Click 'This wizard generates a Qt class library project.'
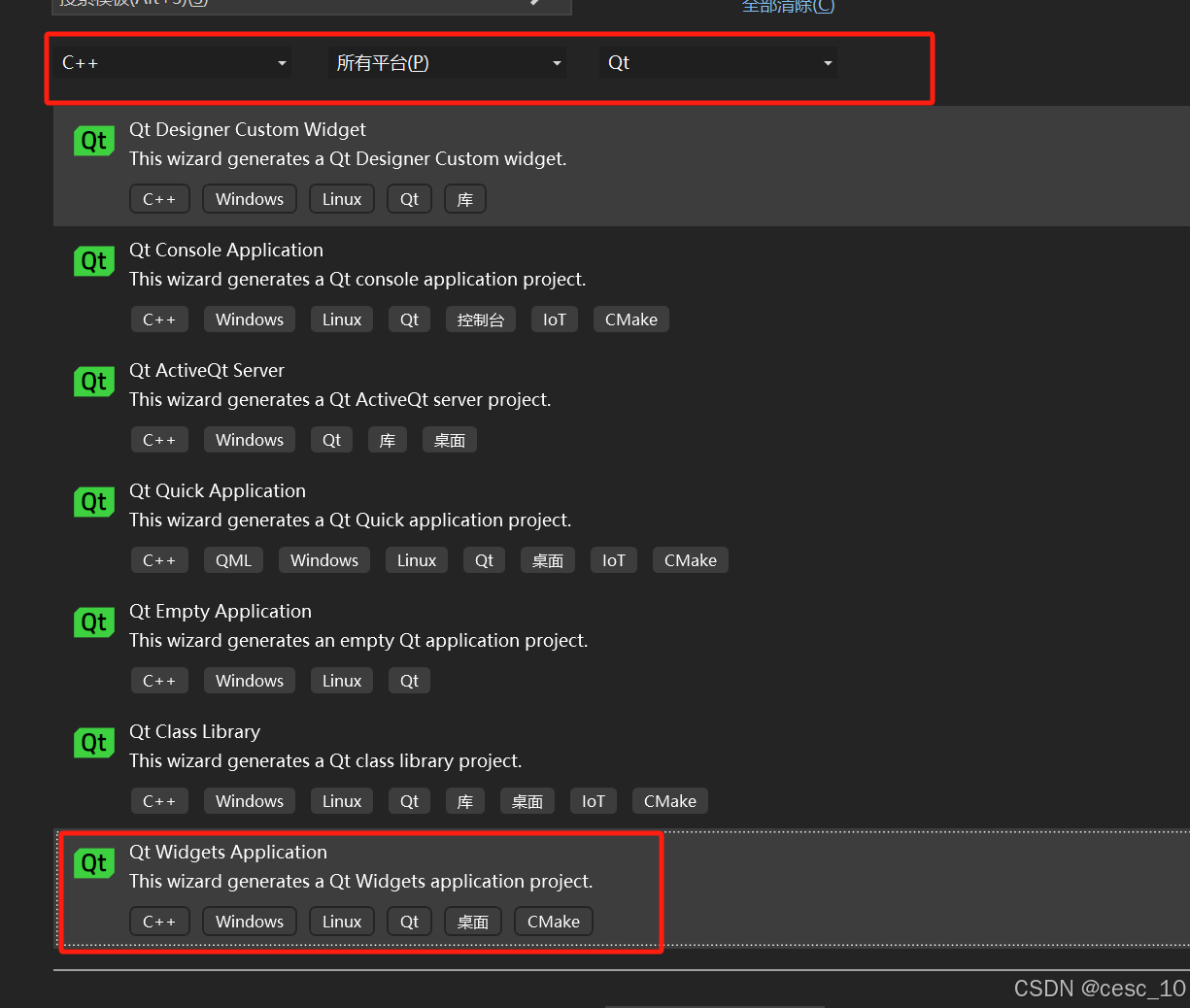Viewport: 1190px width, 1008px height. [x=325, y=760]
